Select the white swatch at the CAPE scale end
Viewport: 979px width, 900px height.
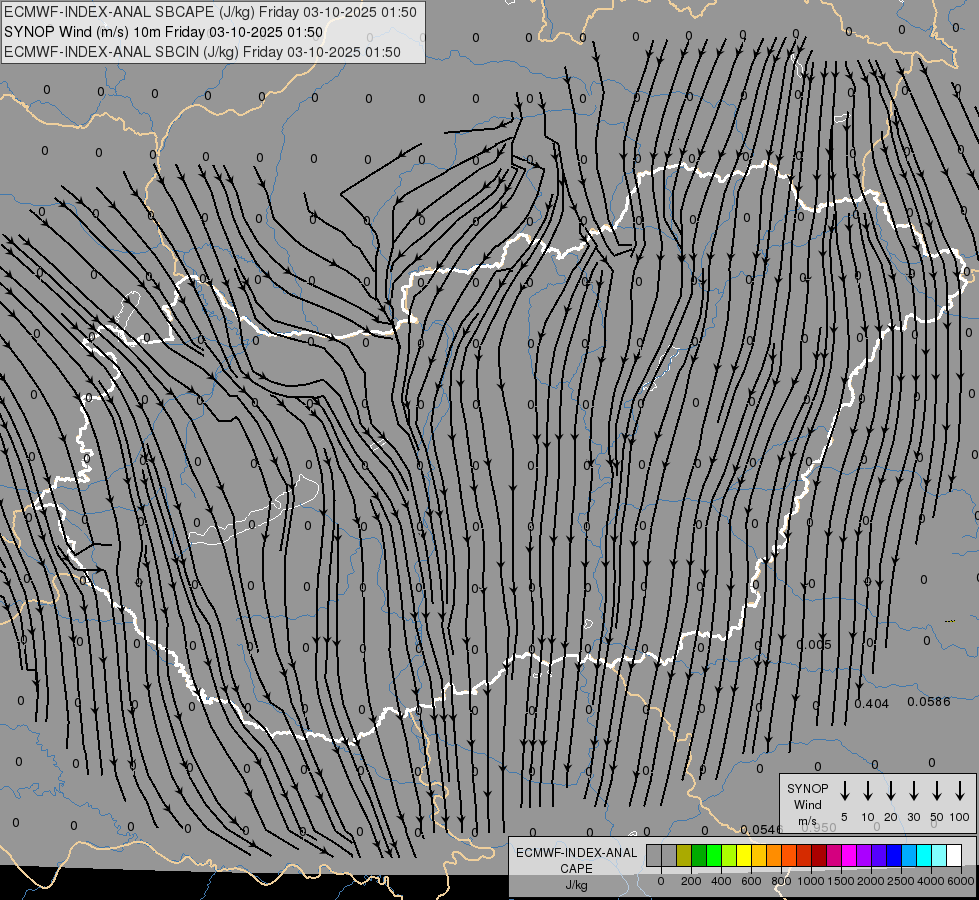pos(954,855)
